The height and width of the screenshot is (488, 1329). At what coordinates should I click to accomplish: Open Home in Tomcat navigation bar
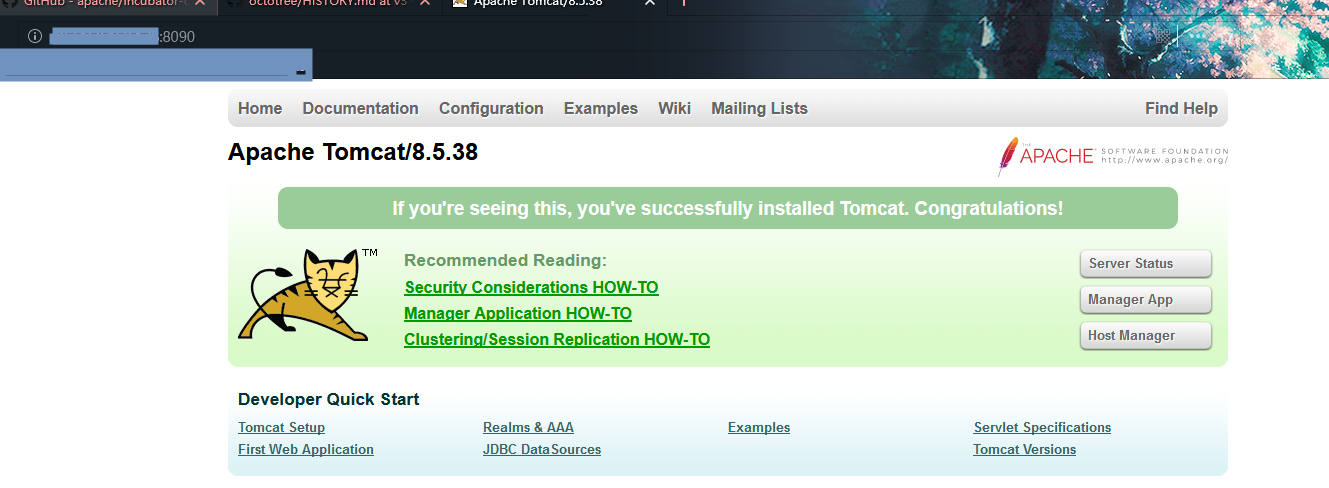click(260, 109)
